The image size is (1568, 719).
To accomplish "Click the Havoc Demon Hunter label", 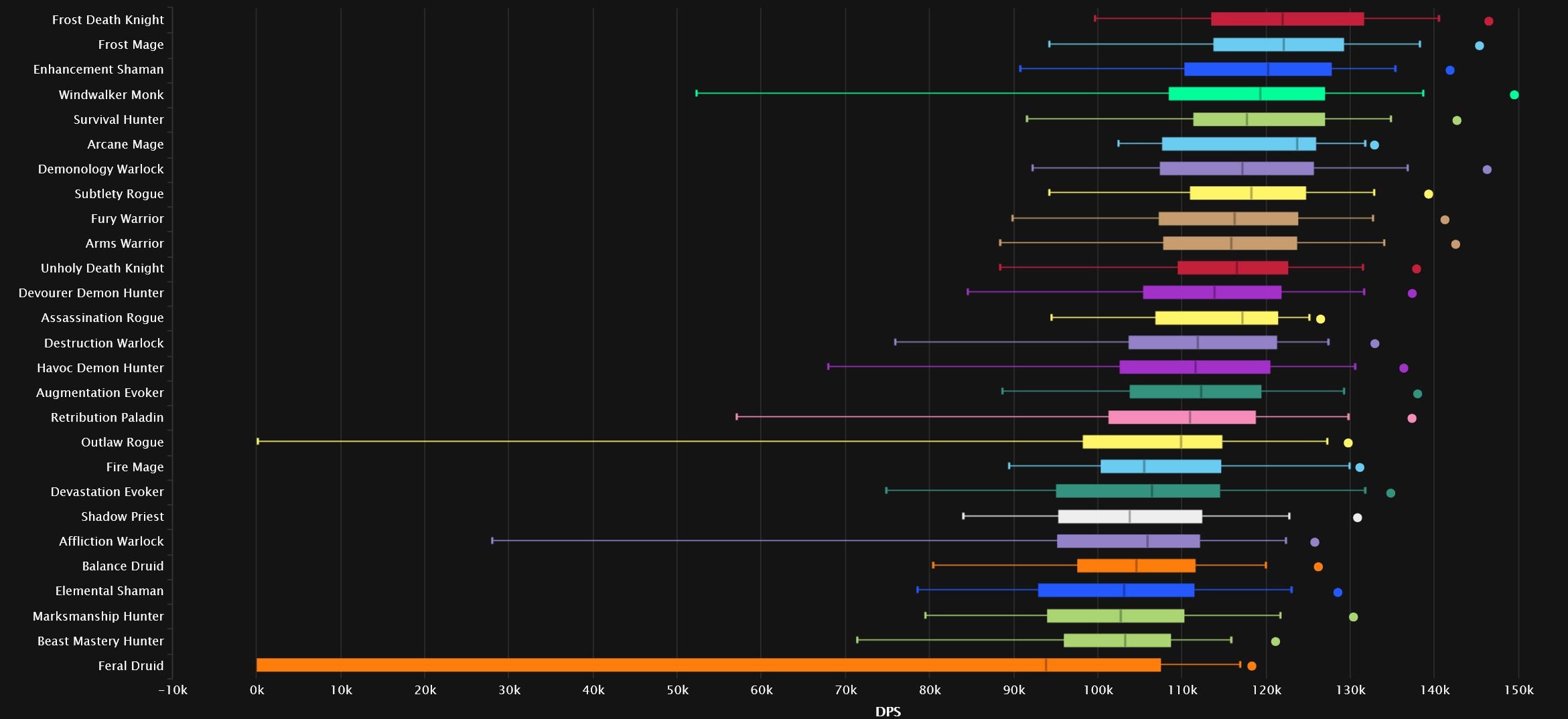I will (x=100, y=368).
